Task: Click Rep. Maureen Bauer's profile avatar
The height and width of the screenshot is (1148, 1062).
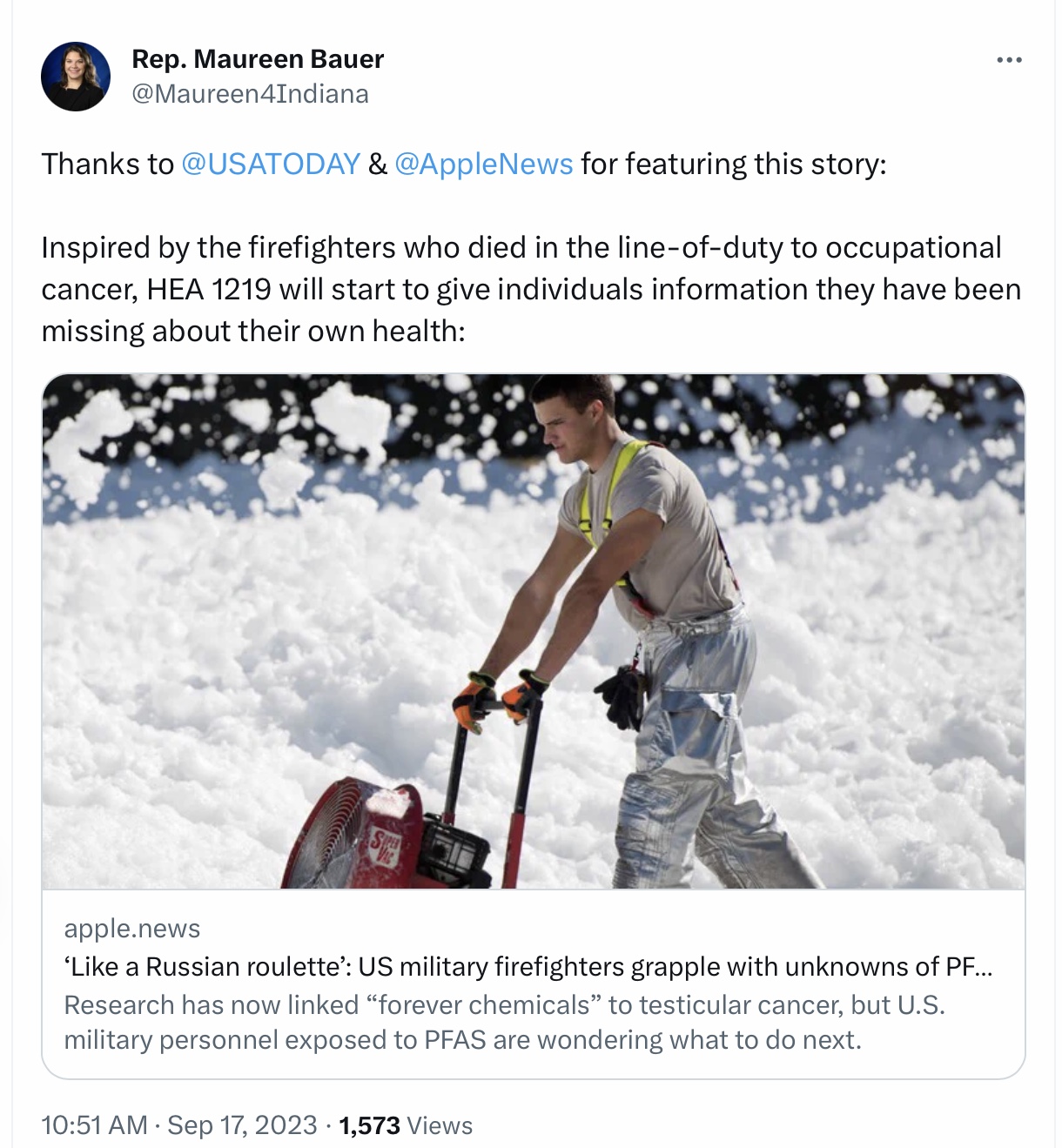Action: pyautogui.click(x=76, y=77)
